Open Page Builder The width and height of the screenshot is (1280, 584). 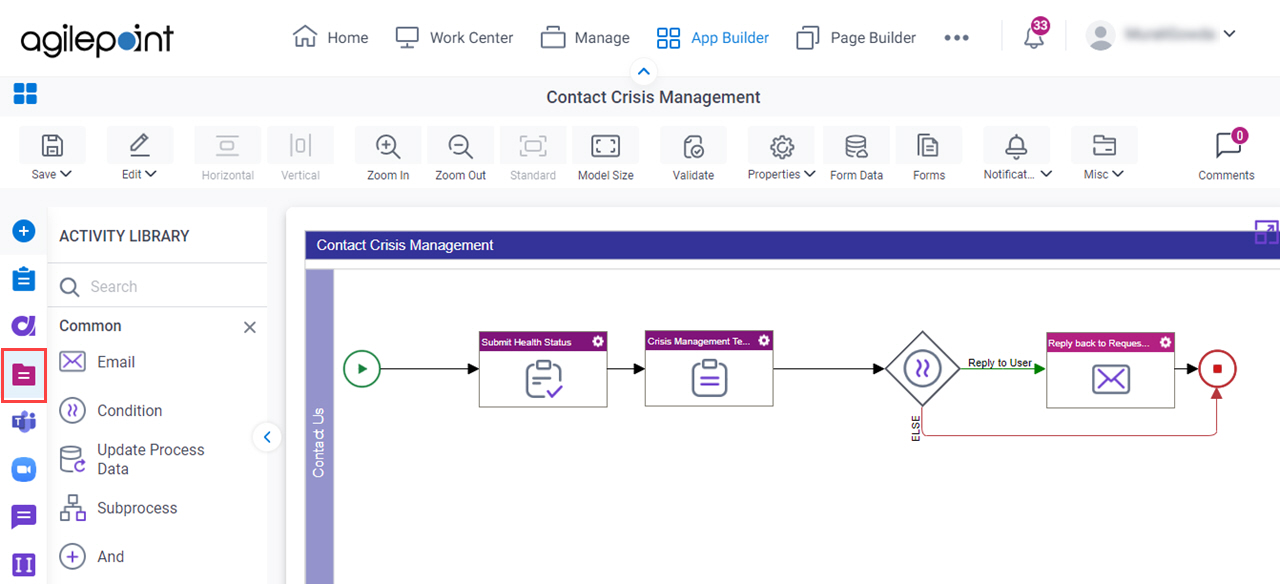click(856, 37)
